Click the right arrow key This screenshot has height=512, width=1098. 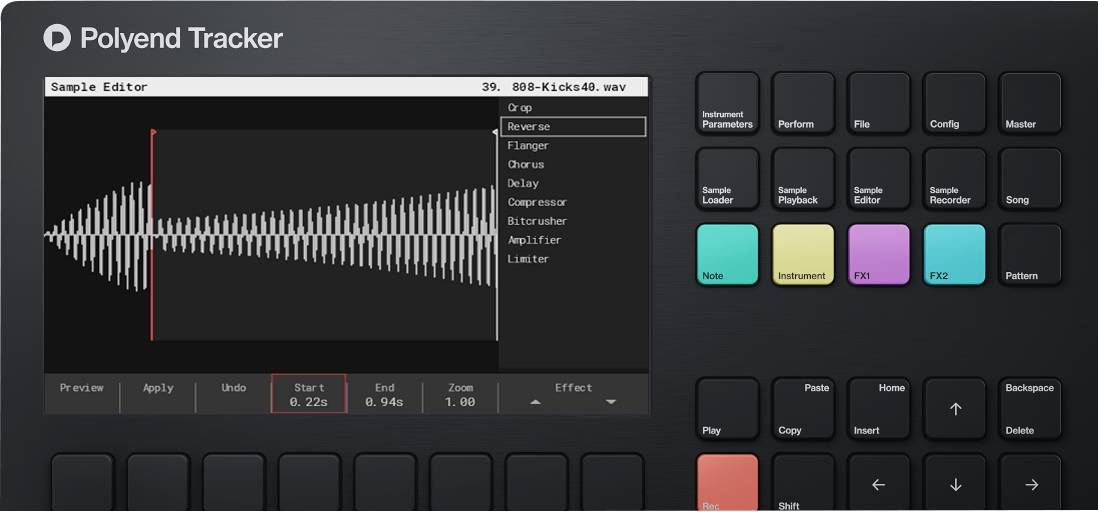coord(1030,483)
